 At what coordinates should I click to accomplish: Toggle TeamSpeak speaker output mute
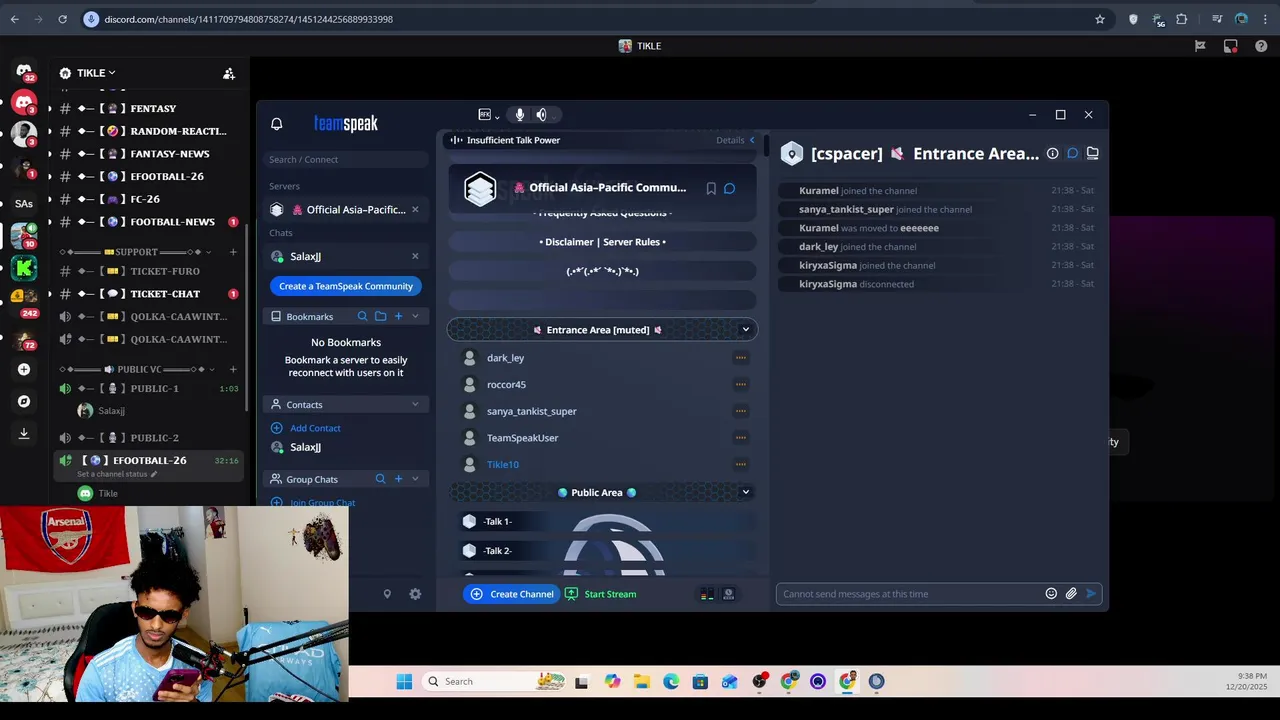pos(541,115)
